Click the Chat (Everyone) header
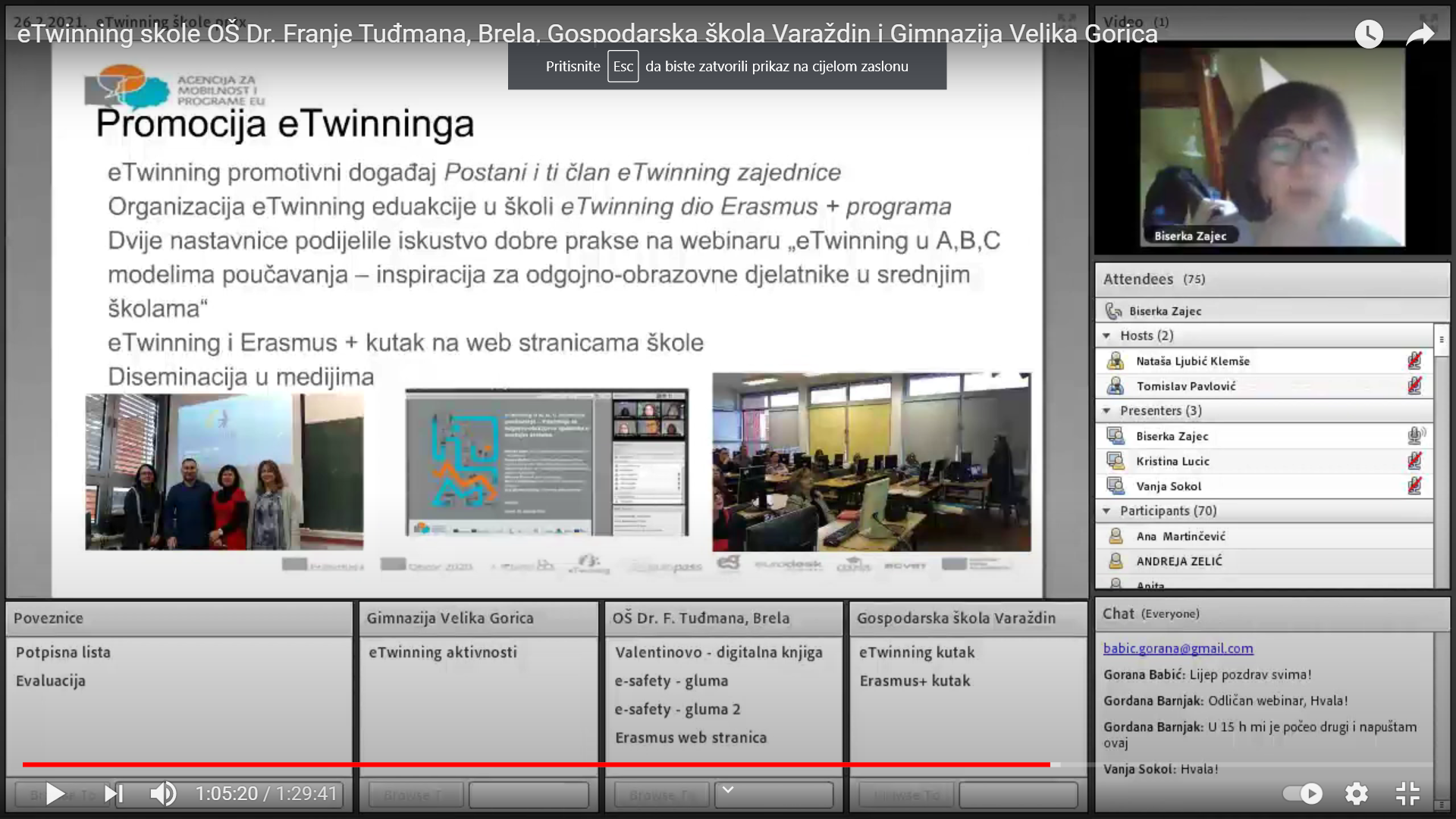This screenshot has width=1456, height=819. [x=1272, y=614]
